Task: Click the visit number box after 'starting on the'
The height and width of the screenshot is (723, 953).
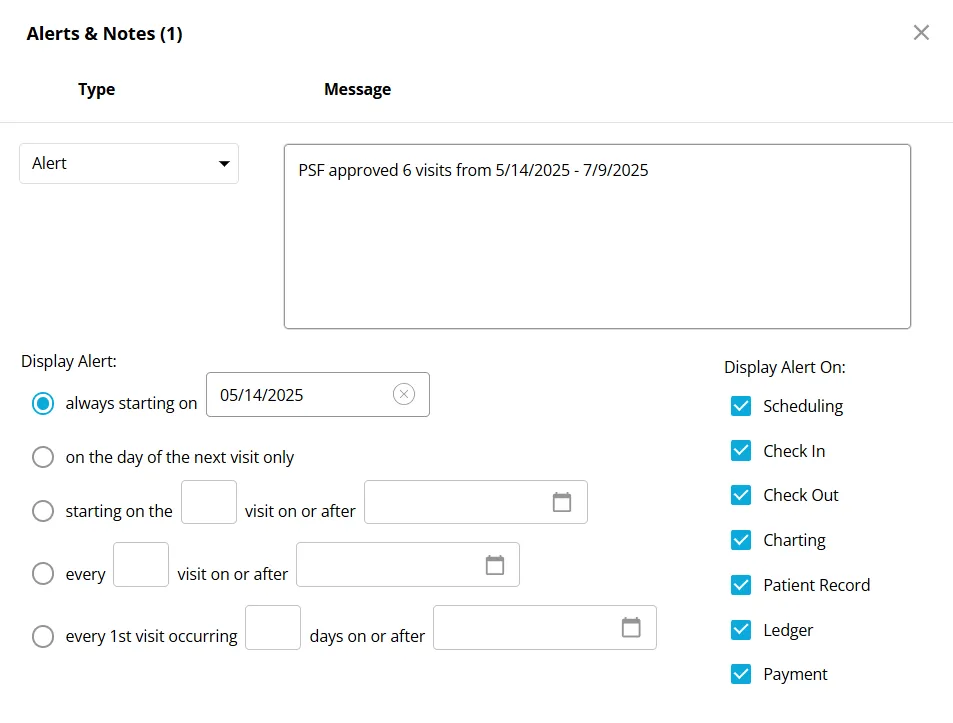Action: (209, 502)
